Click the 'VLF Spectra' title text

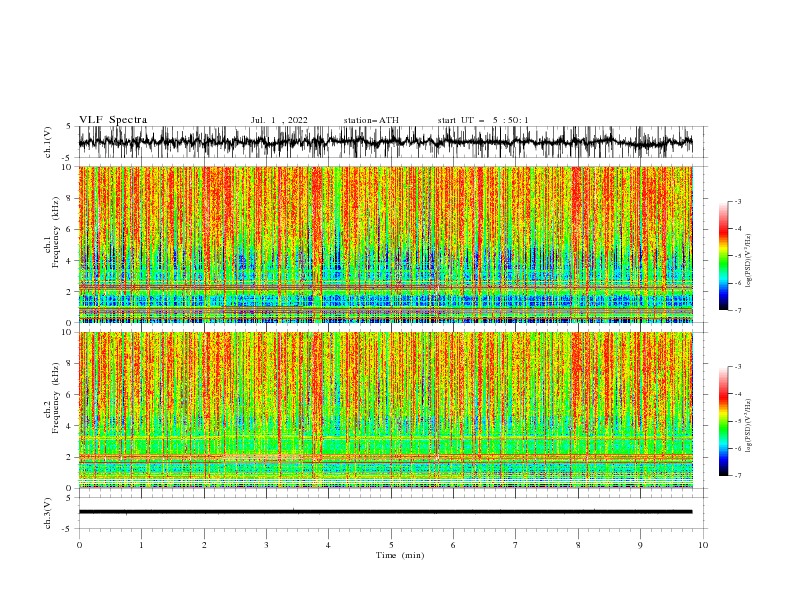(113, 120)
